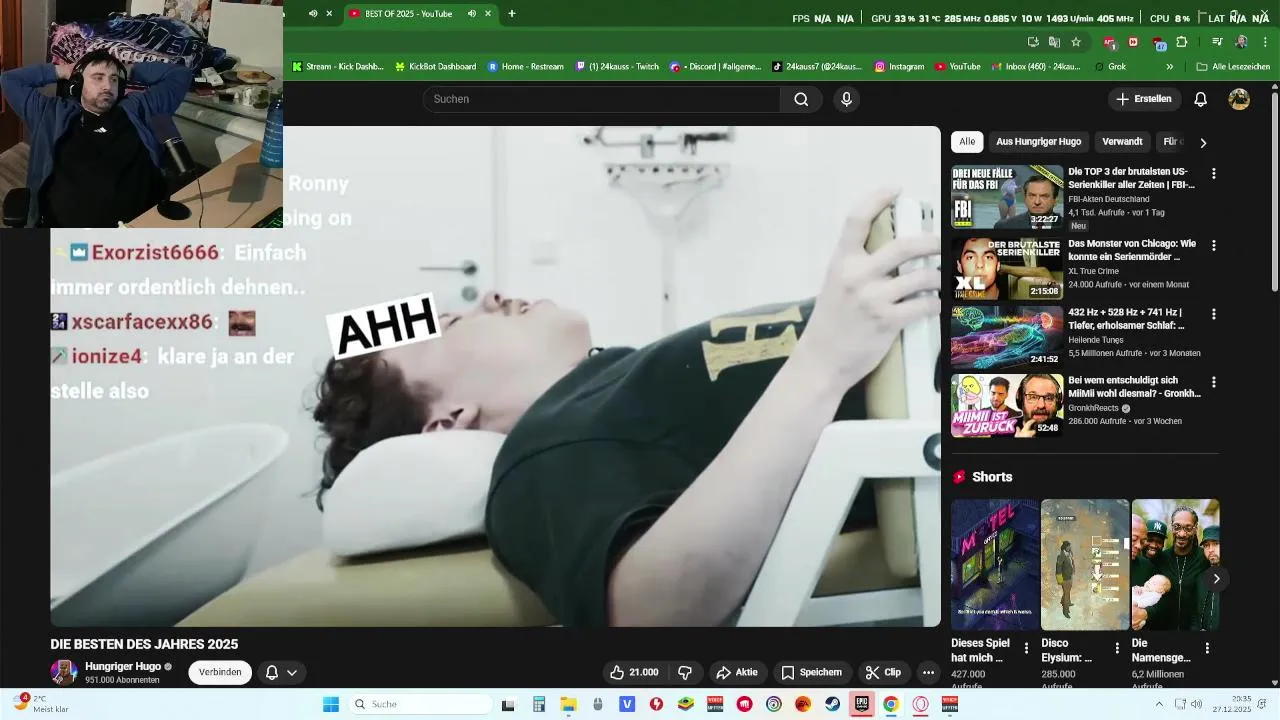Open new browser tab with plus
The image size is (1280, 720).
512,13
